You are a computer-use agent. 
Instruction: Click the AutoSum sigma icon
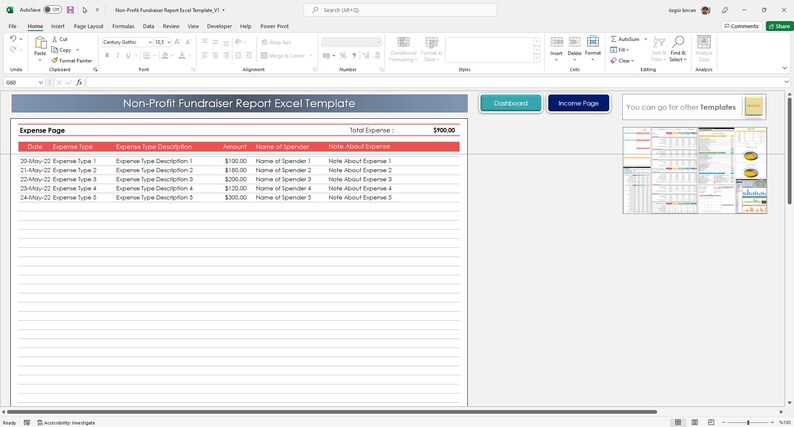tap(613, 39)
